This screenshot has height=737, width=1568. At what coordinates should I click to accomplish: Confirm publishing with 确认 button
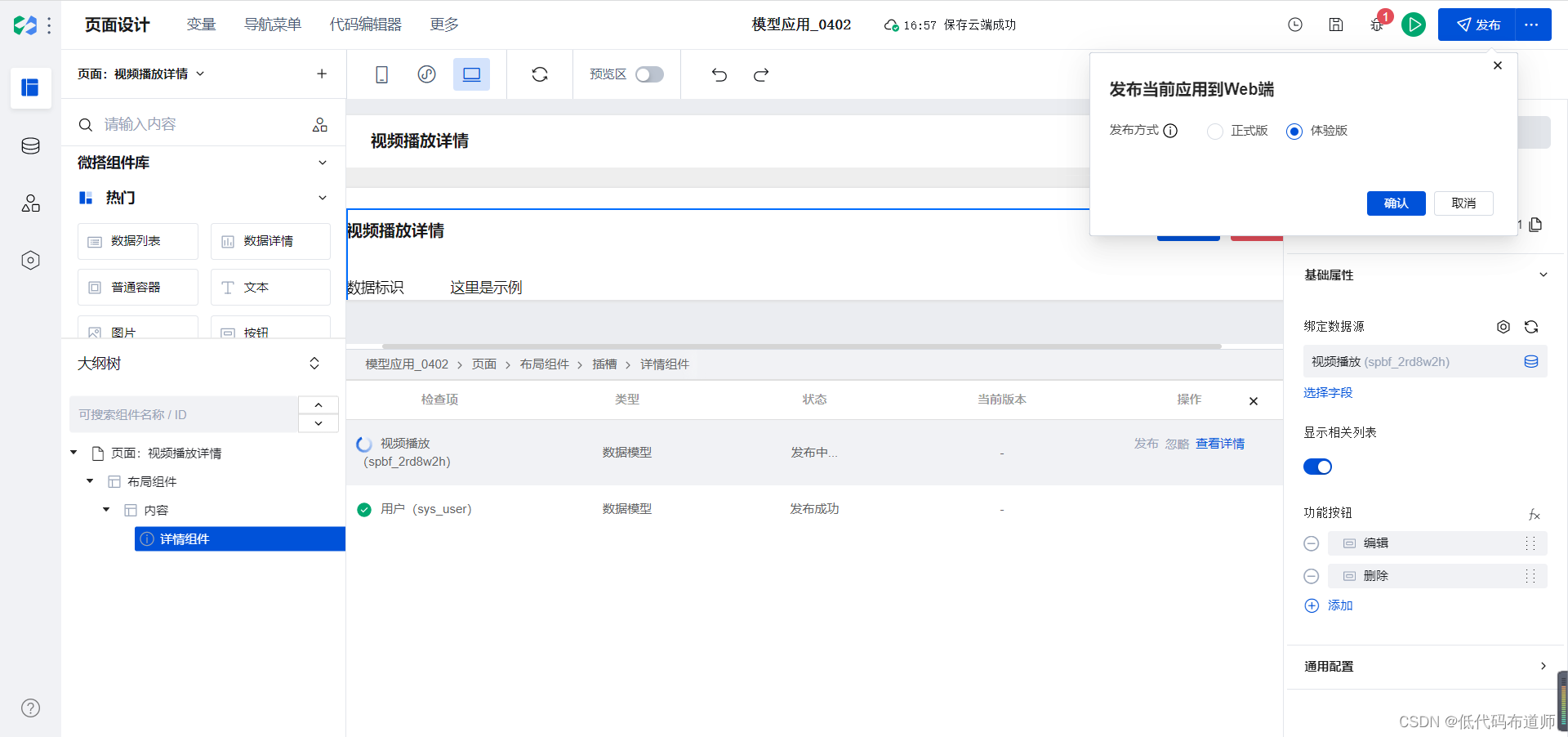pyautogui.click(x=1396, y=203)
